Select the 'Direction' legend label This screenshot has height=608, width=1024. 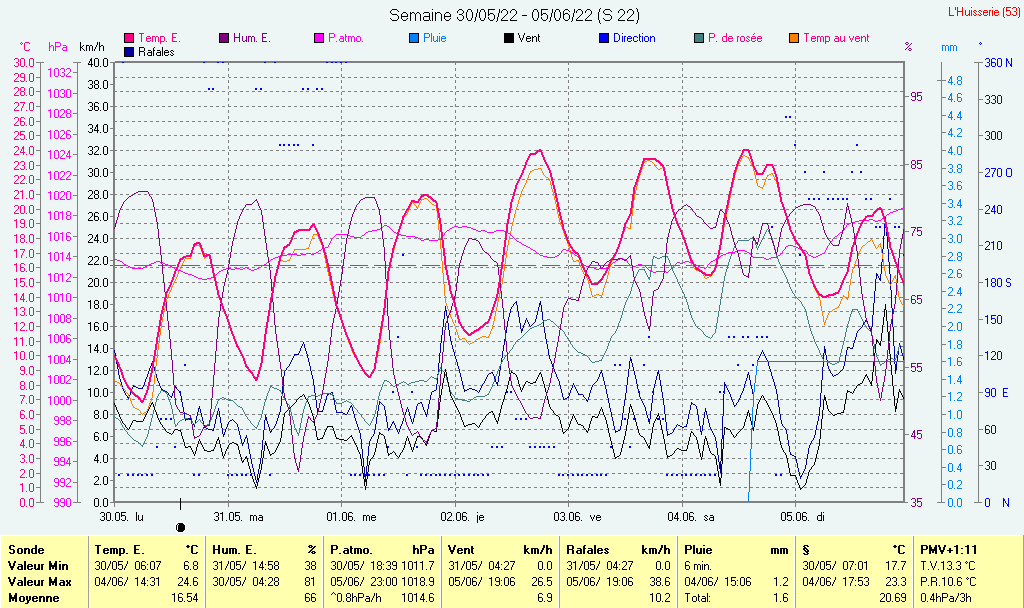[x=633, y=39]
